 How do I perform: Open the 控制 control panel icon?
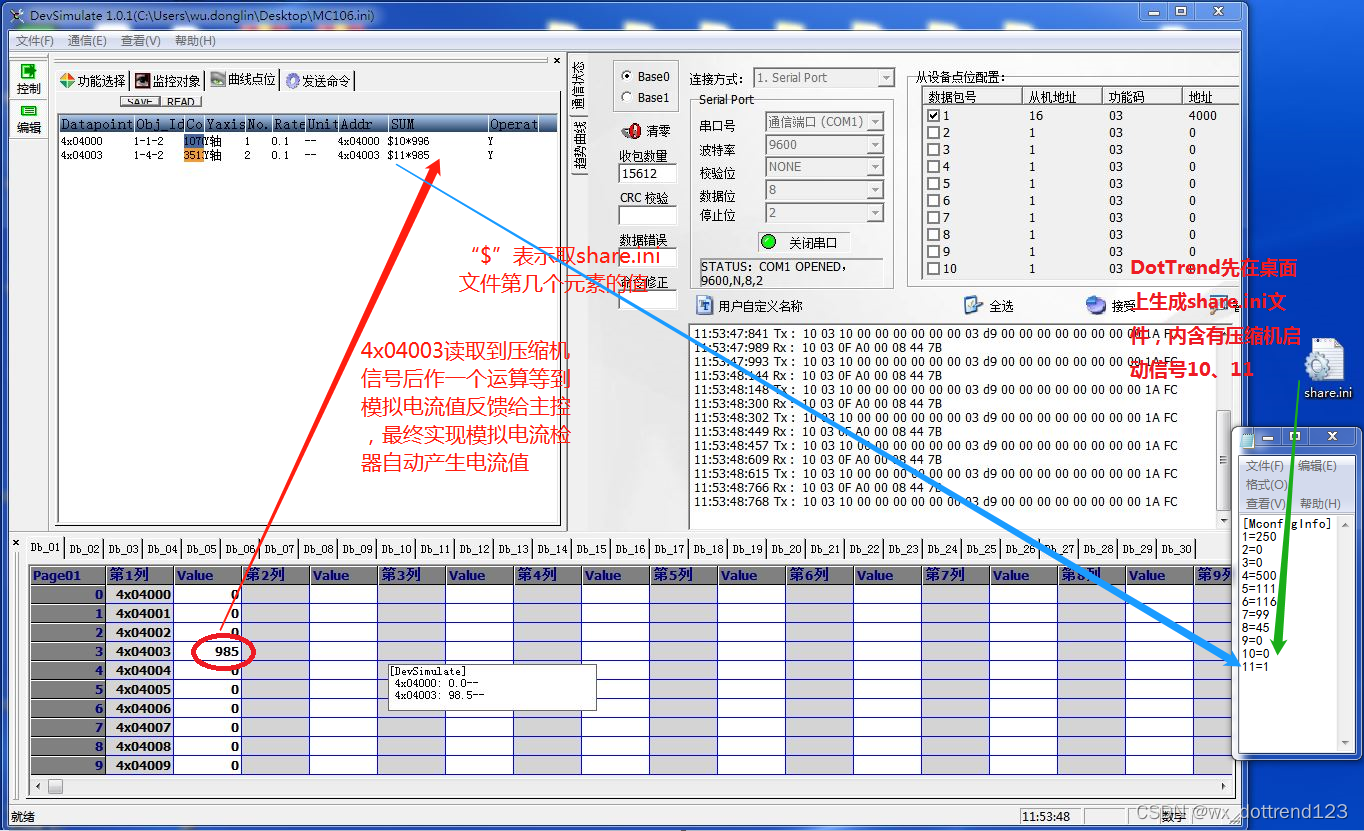tap(28, 71)
